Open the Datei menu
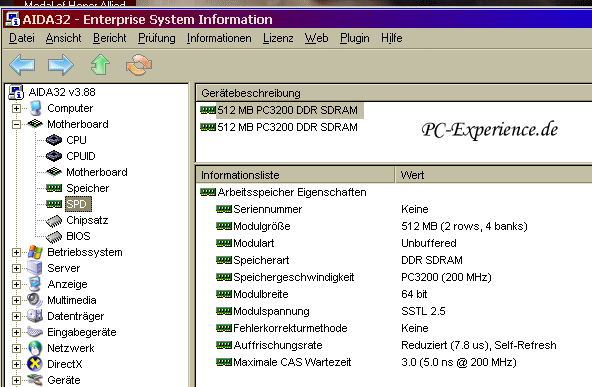The width and height of the screenshot is (592, 387). click(22, 38)
